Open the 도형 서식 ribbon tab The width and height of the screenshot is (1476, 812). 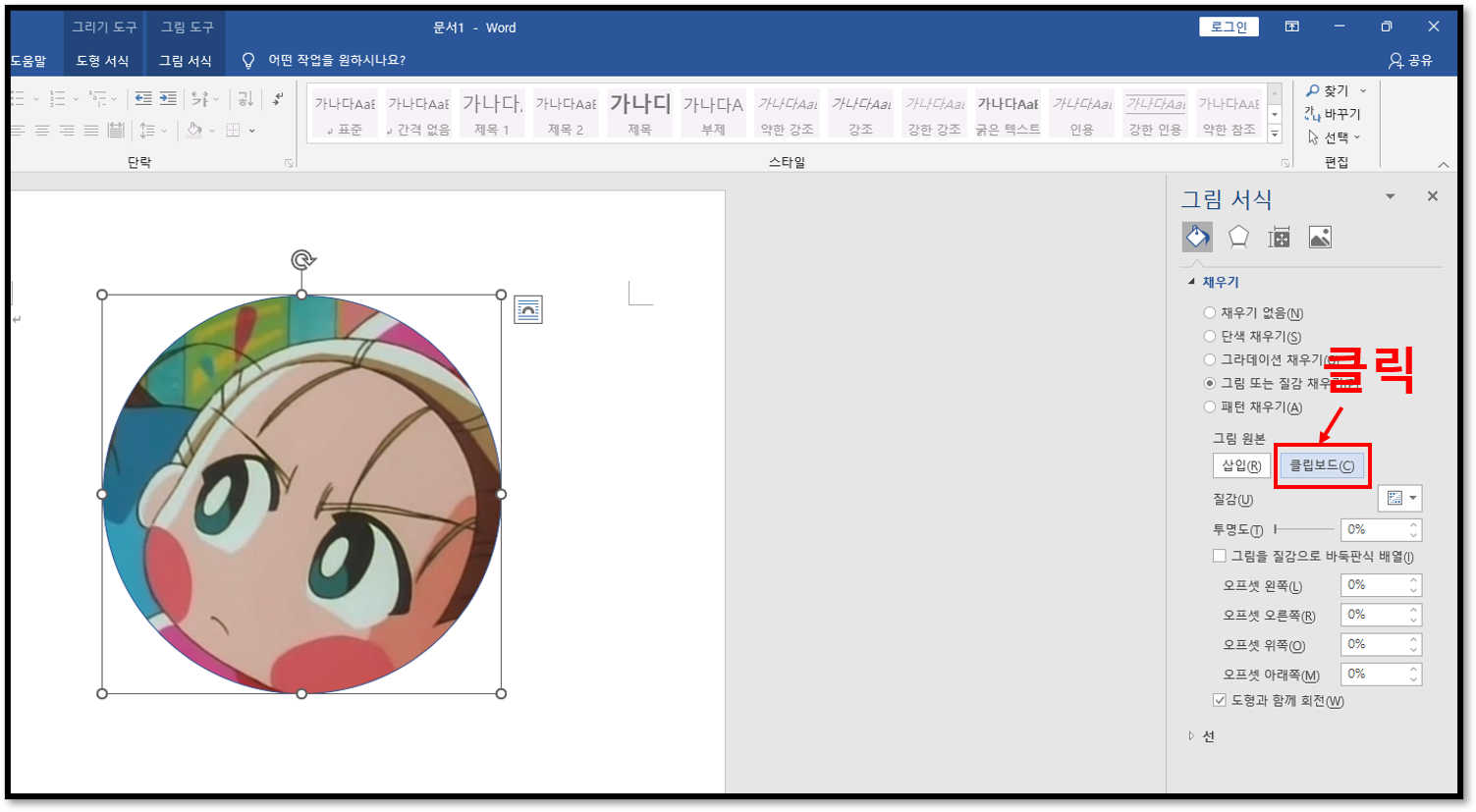(x=103, y=60)
